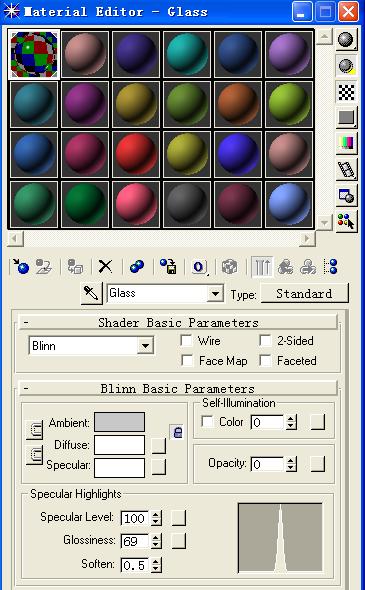The width and height of the screenshot is (365, 590).
Task: Enable the Wire checkbox
Action: pyautogui.click(x=186, y=341)
